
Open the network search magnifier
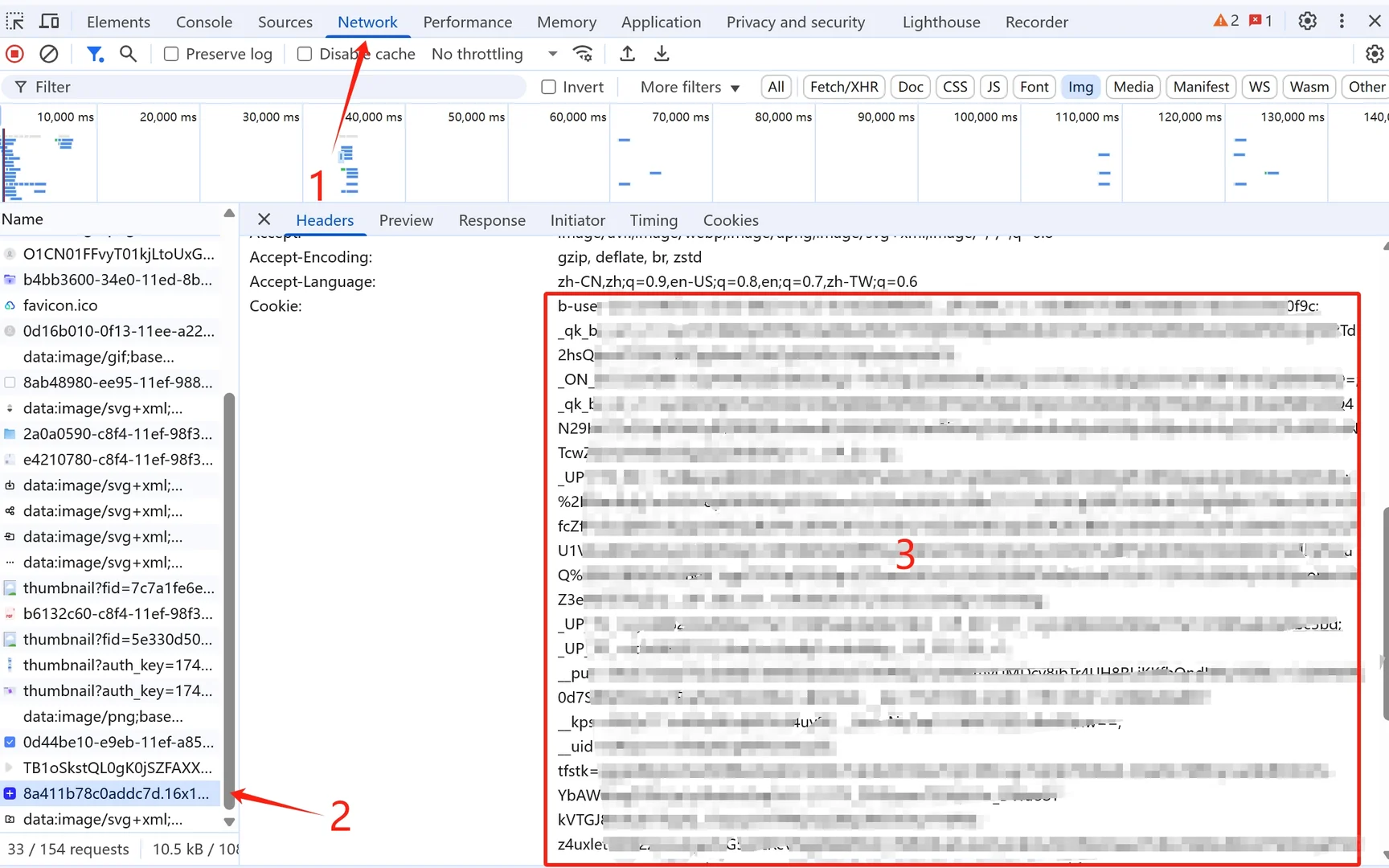[128, 54]
